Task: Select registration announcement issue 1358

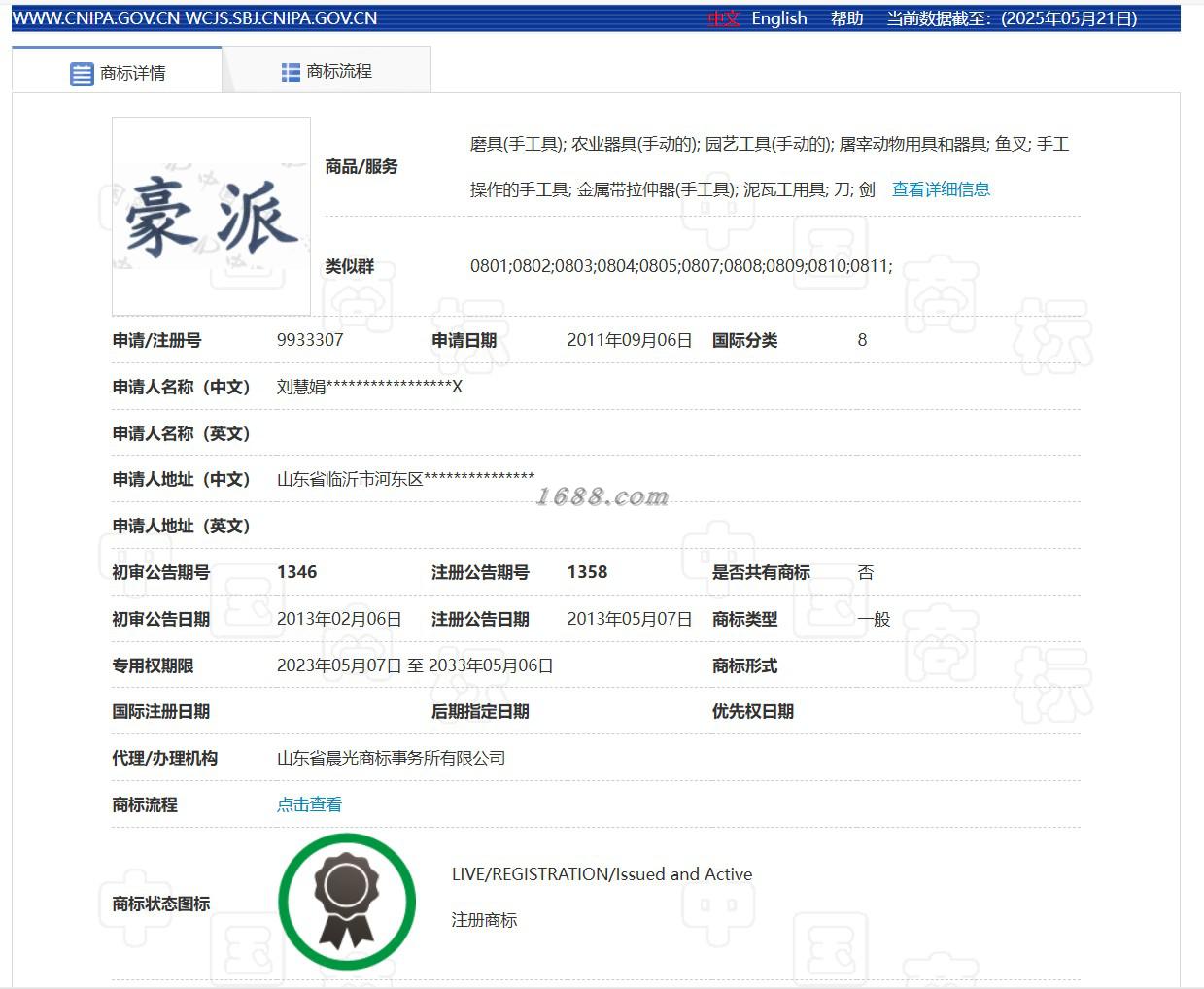Action: (x=587, y=572)
